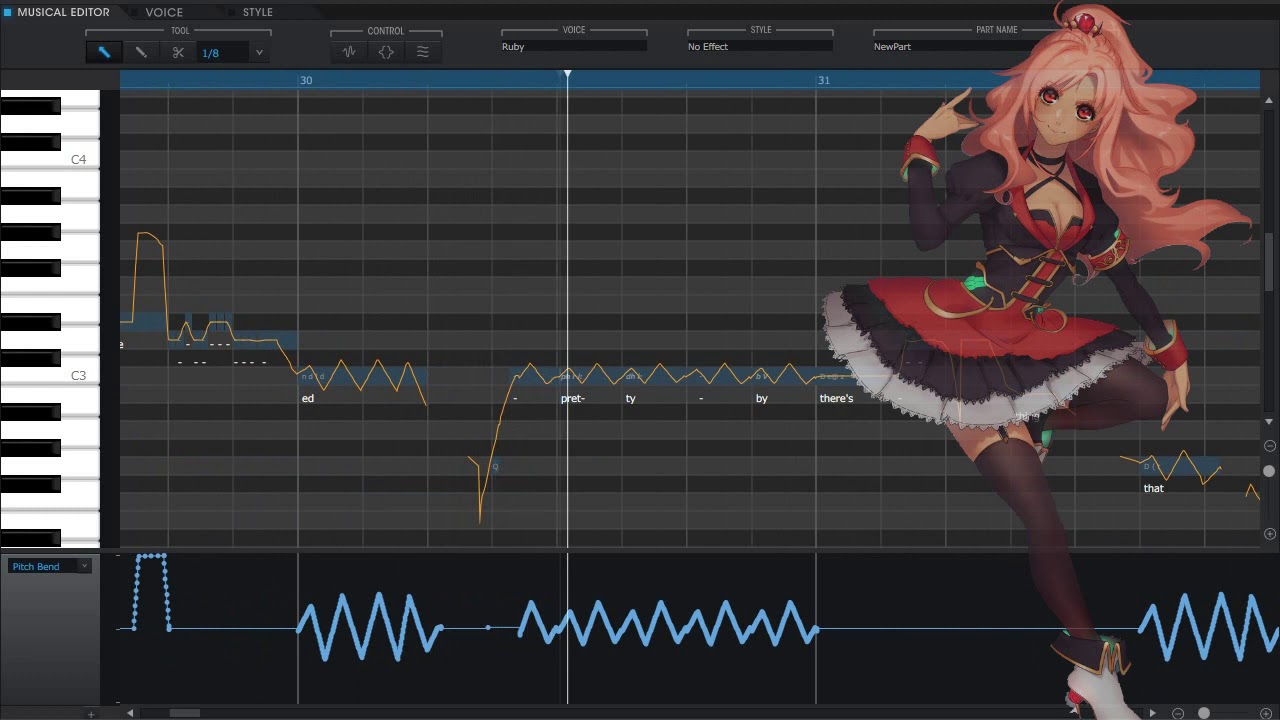Click the horizontal zoom in plus button
The height and width of the screenshot is (720, 1280).
coord(1266,713)
